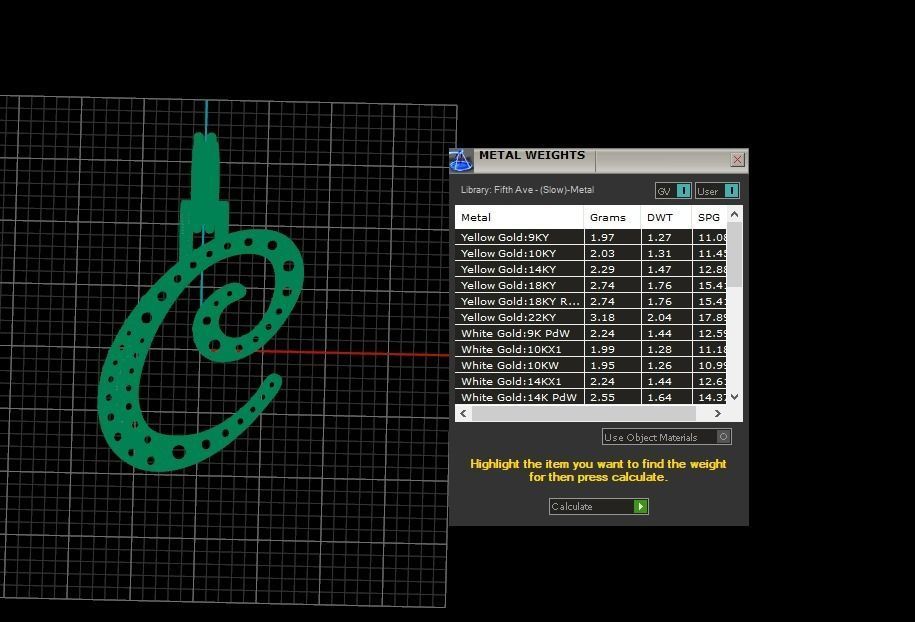Click grams value 3.18

coord(602,317)
